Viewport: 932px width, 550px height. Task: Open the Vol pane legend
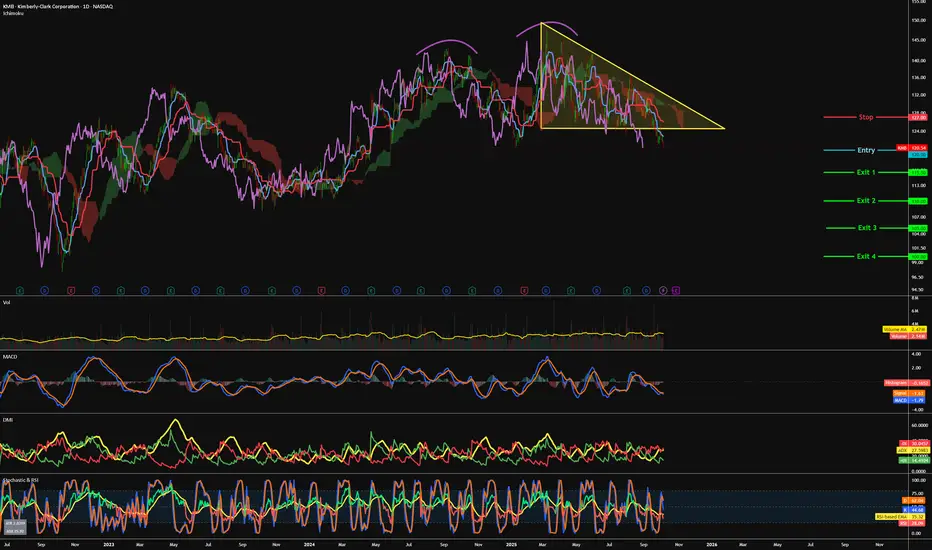(8, 301)
